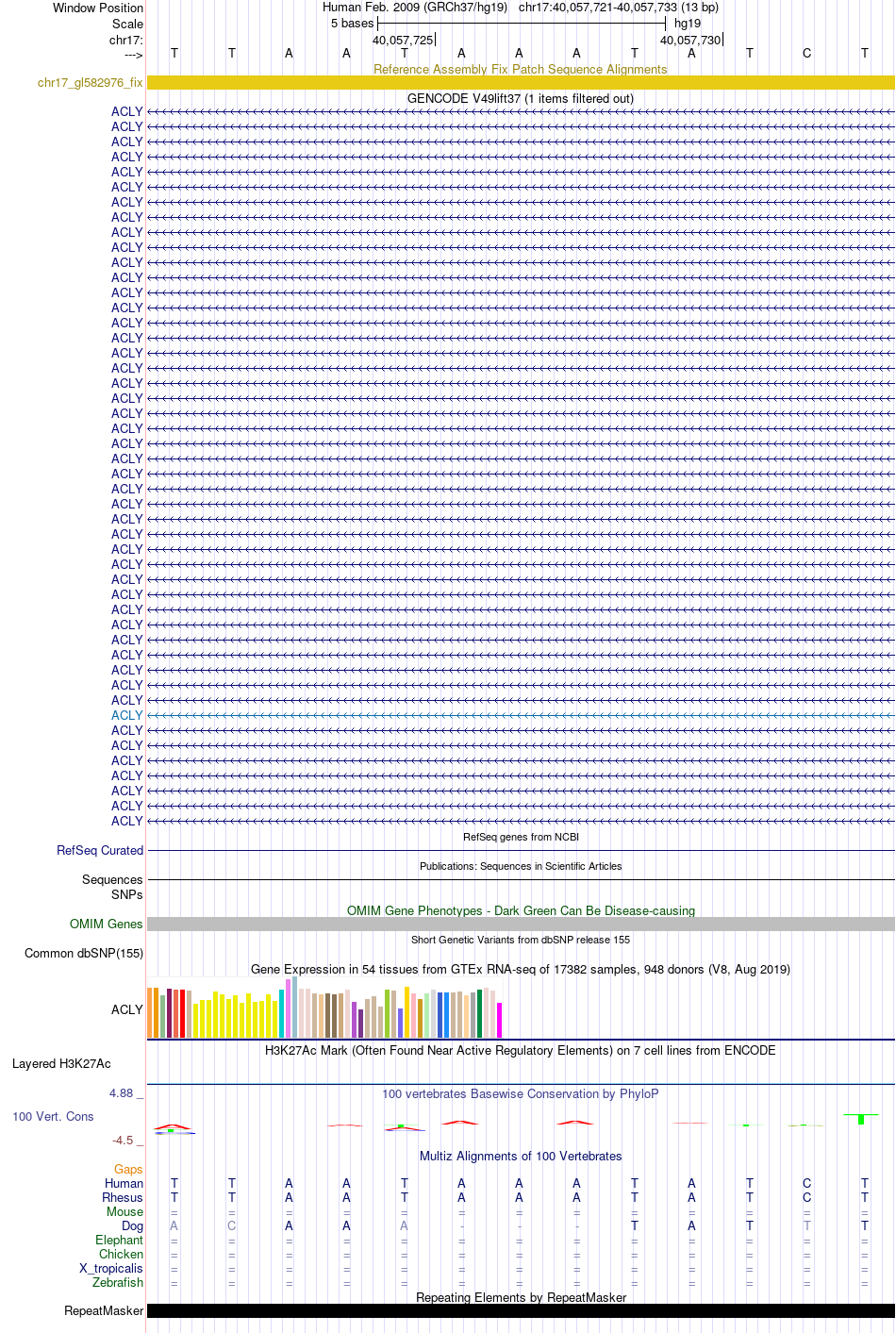The height and width of the screenshot is (1333, 896).
Task: Click the chr17:40,057,721-40,057,733 position text
Action: 619,7
